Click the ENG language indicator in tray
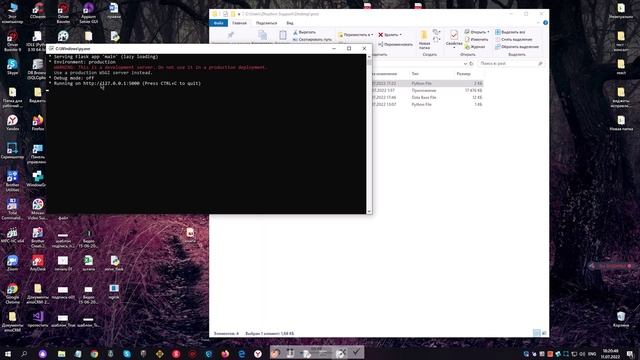Image resolution: width=640 pixels, height=360 pixels. [592, 354]
